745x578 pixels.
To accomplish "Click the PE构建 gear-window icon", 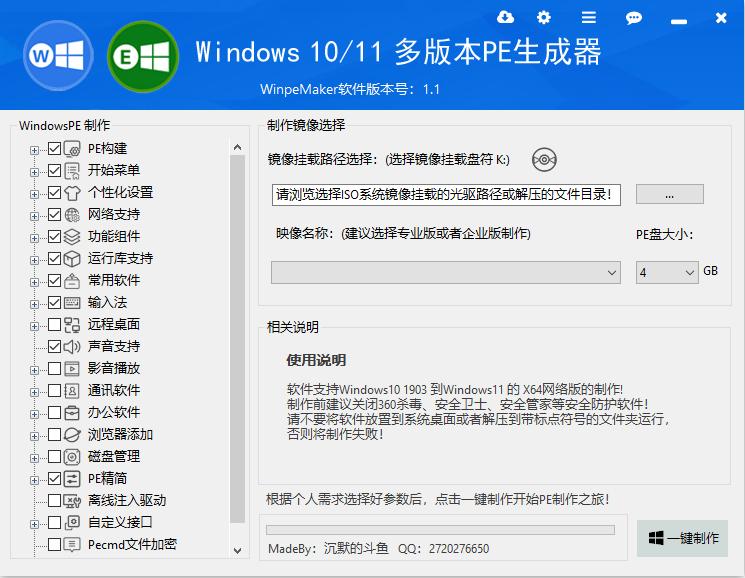I will (x=72, y=149).
